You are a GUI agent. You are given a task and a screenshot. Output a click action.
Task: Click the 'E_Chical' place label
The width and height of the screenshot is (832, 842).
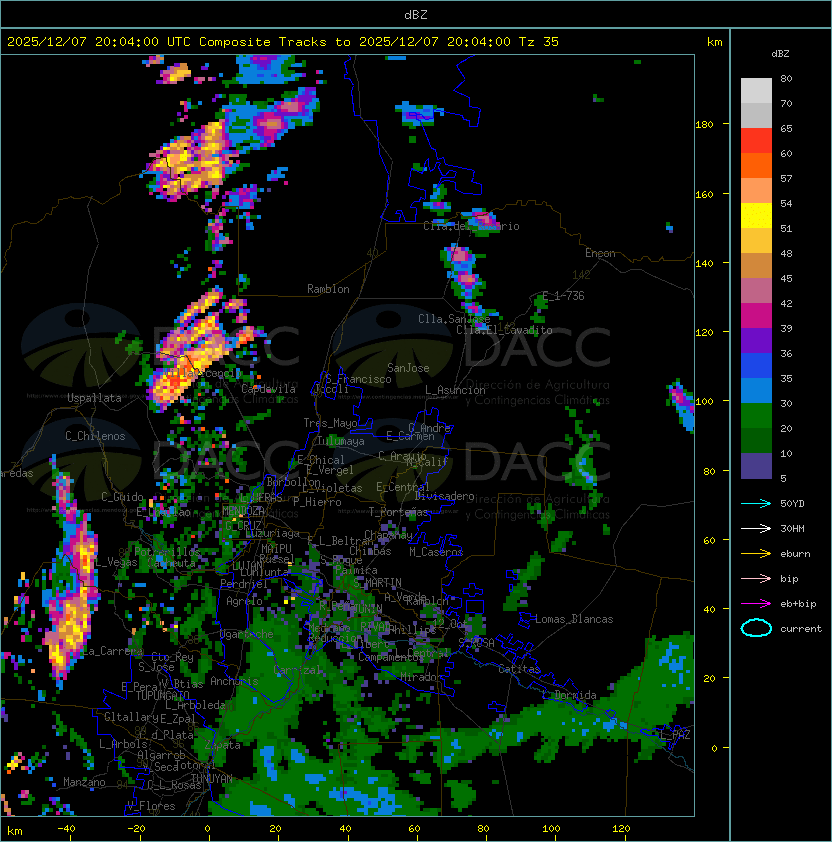321,460
